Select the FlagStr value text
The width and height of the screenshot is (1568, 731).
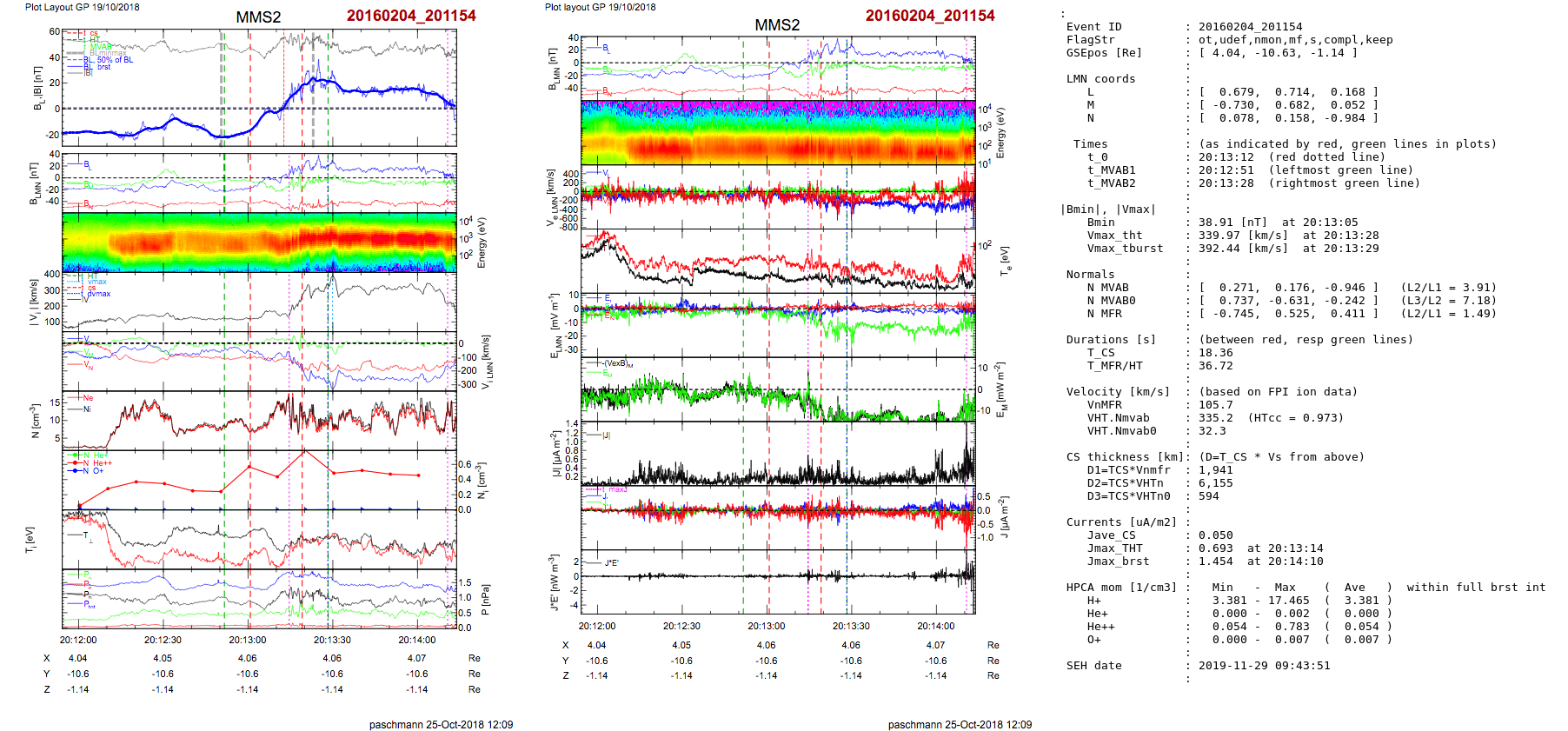(x=1295, y=40)
